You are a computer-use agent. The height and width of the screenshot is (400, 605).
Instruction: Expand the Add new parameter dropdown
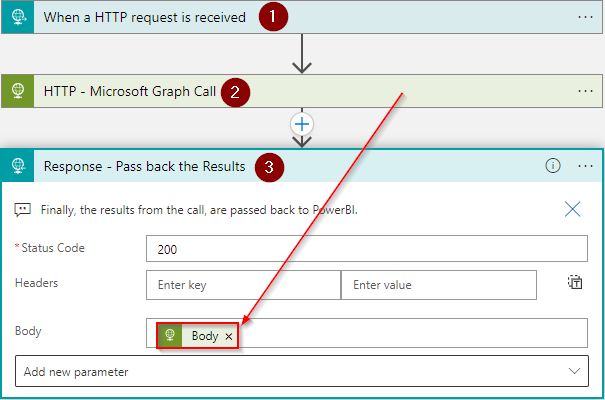pyautogui.click(x=302, y=371)
